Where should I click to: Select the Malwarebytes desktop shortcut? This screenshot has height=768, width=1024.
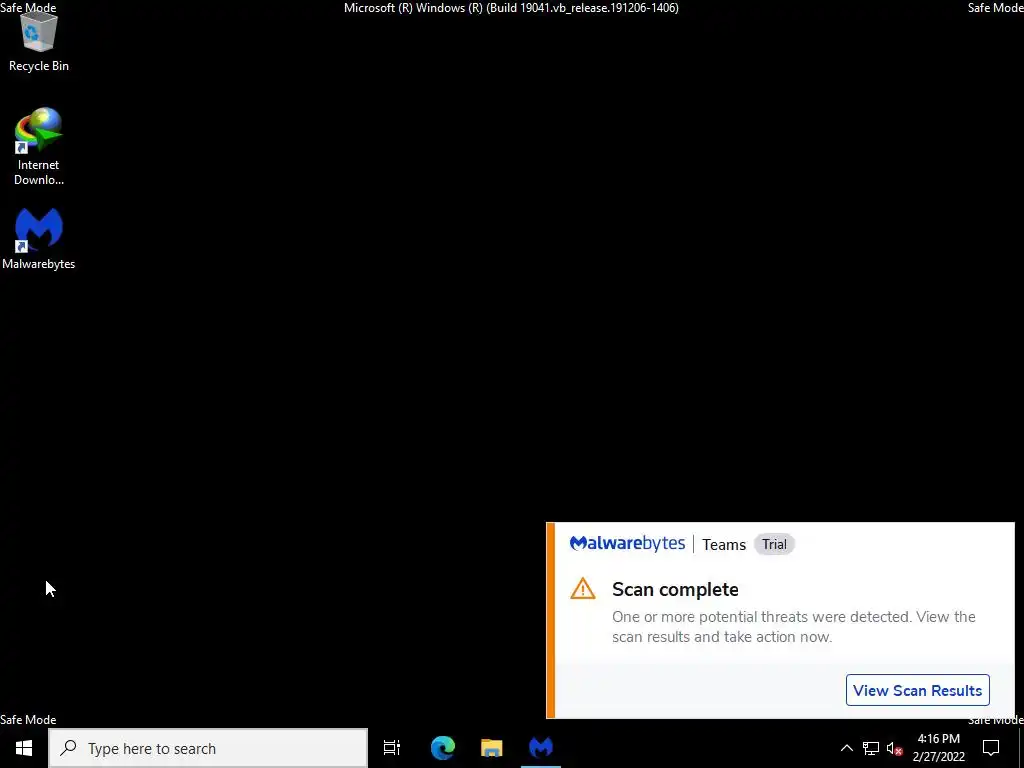pos(39,239)
